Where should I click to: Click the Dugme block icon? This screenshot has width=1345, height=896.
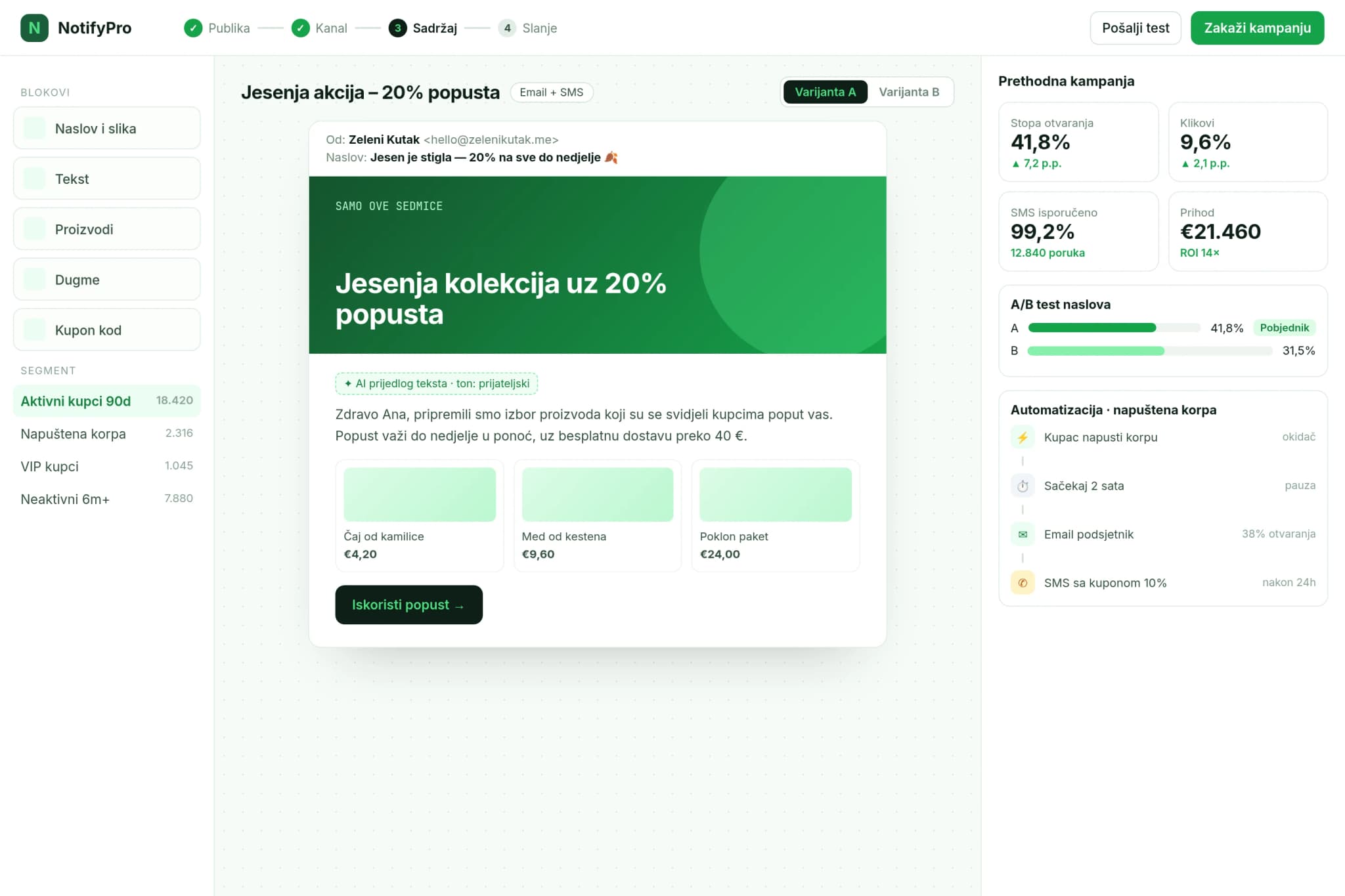click(x=35, y=280)
